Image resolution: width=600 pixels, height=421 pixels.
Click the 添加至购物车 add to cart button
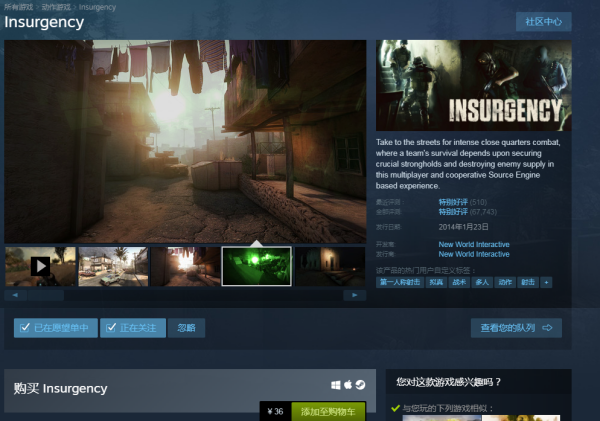(328, 411)
